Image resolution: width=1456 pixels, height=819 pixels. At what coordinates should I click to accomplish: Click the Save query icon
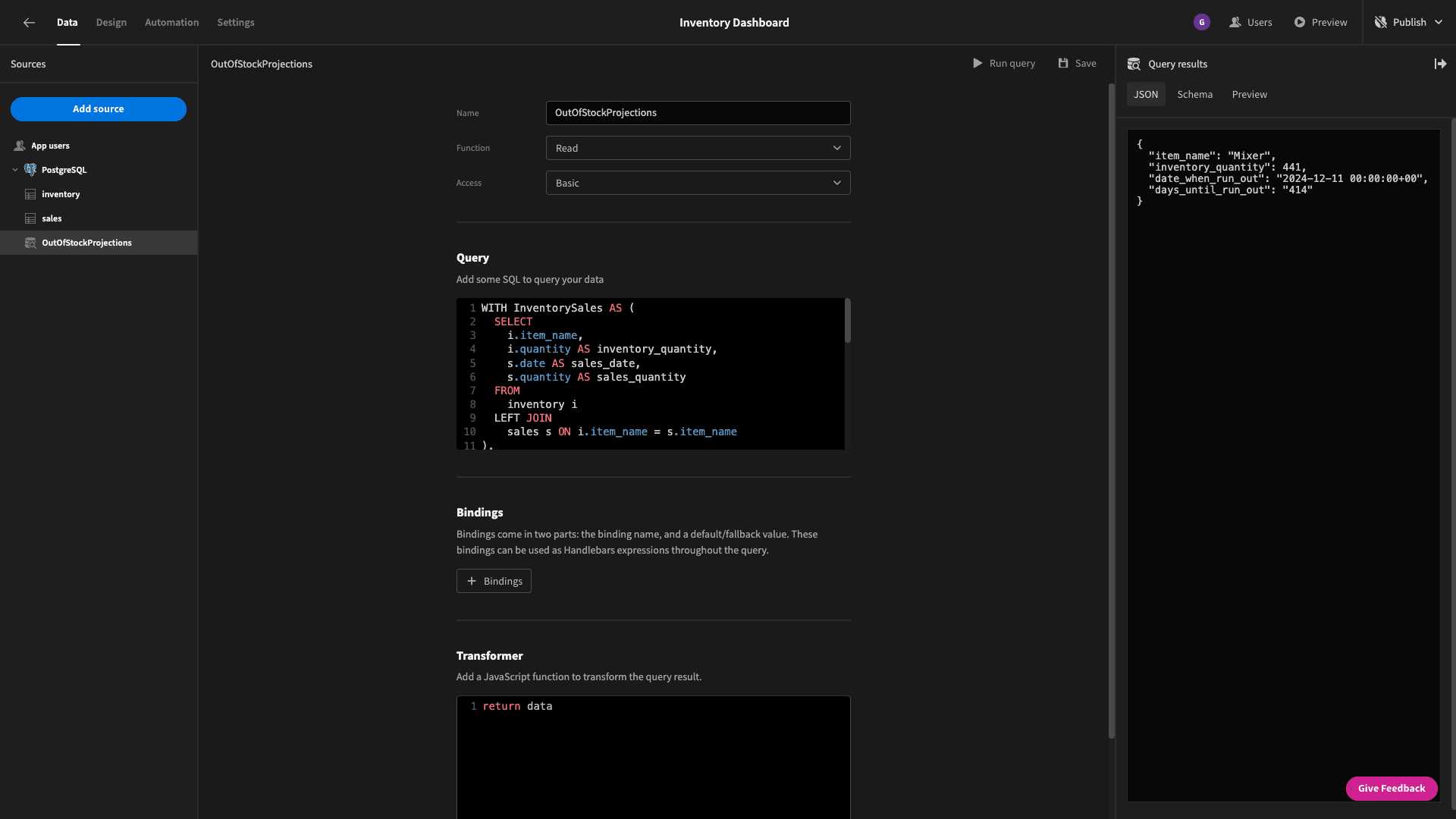(x=1064, y=64)
